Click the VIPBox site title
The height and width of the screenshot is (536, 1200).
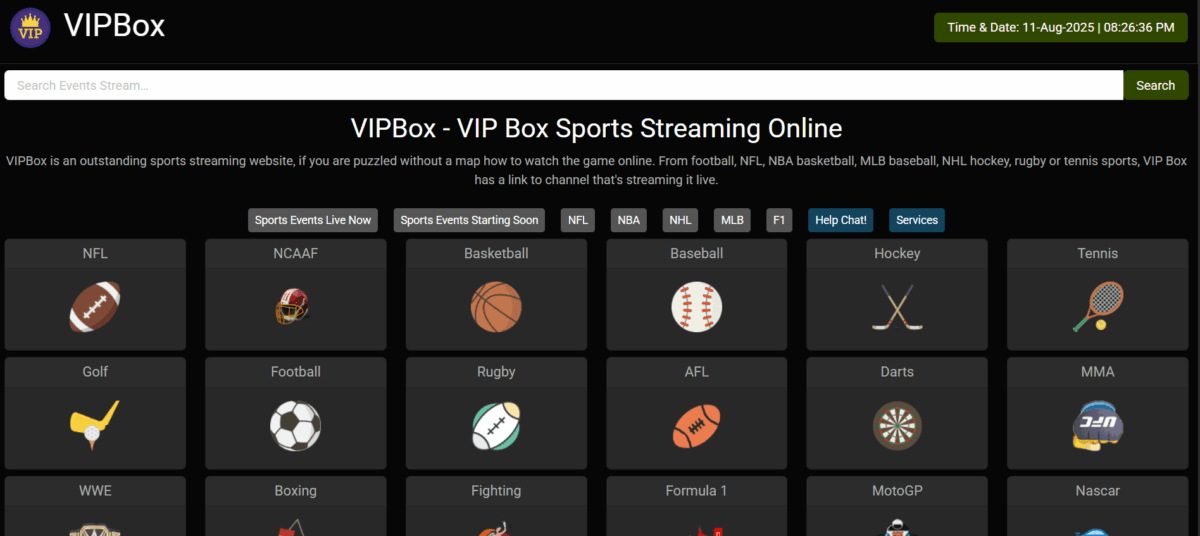click(114, 26)
